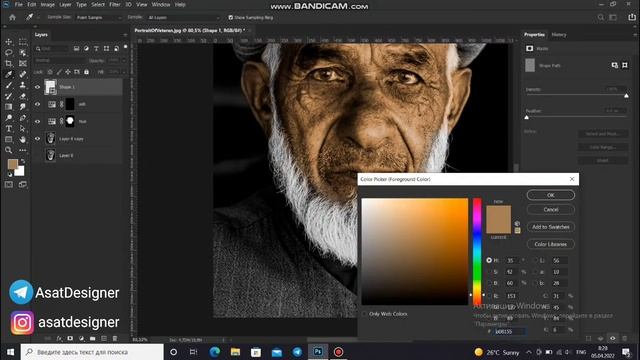This screenshot has width=640, height=360.
Task: Open the Edit Toolbar three-dots button
Action: [23, 150]
